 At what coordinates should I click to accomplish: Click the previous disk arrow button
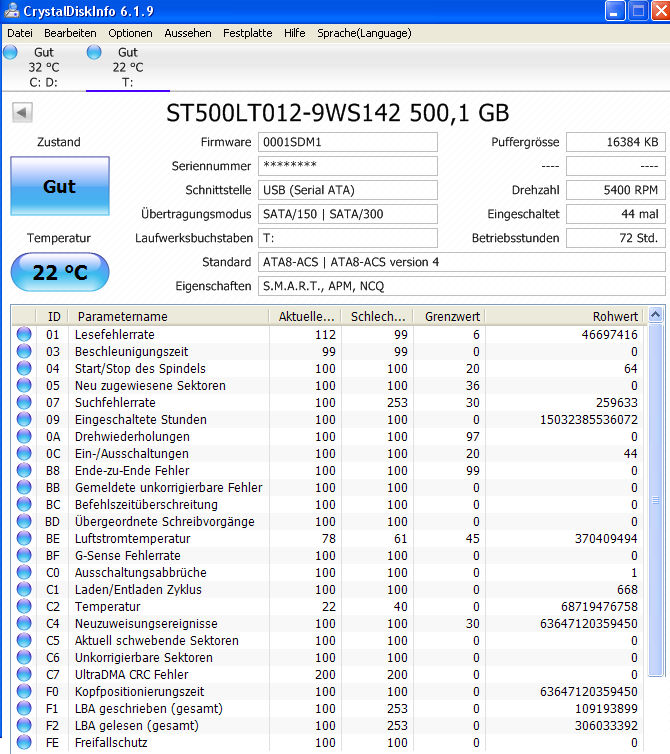click(22, 113)
